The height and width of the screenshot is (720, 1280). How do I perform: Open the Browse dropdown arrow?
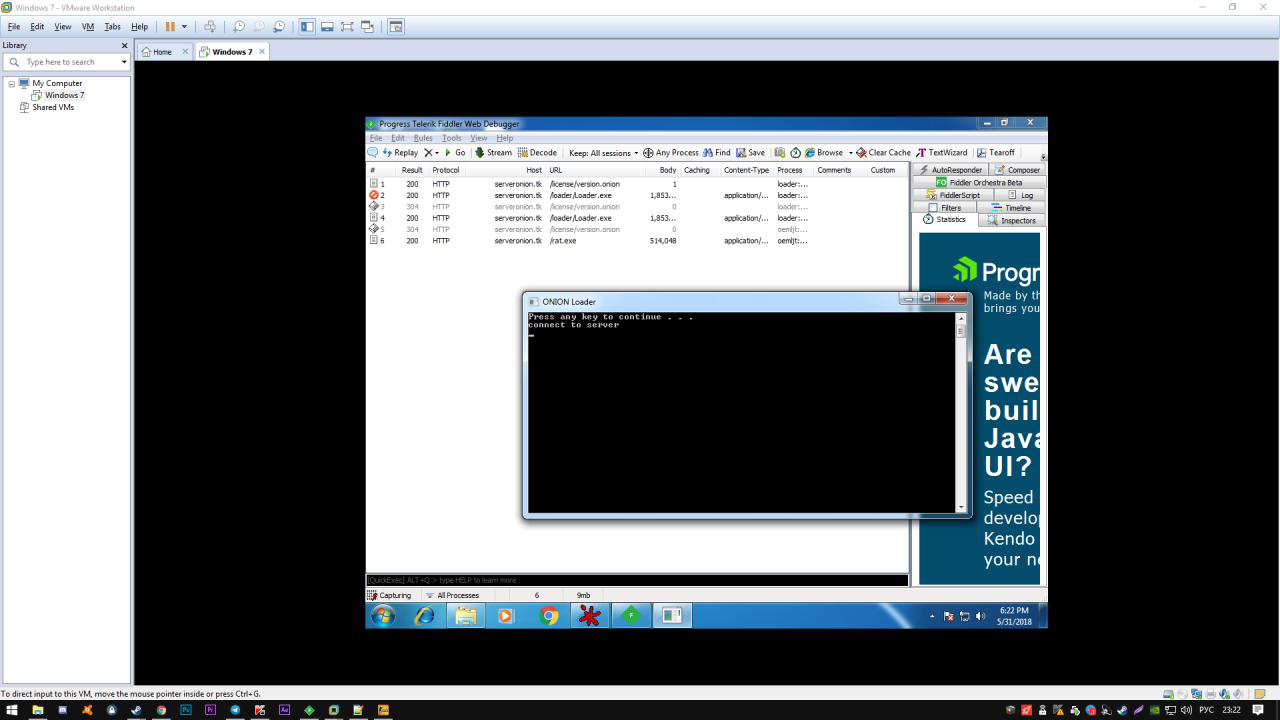[x=851, y=153]
